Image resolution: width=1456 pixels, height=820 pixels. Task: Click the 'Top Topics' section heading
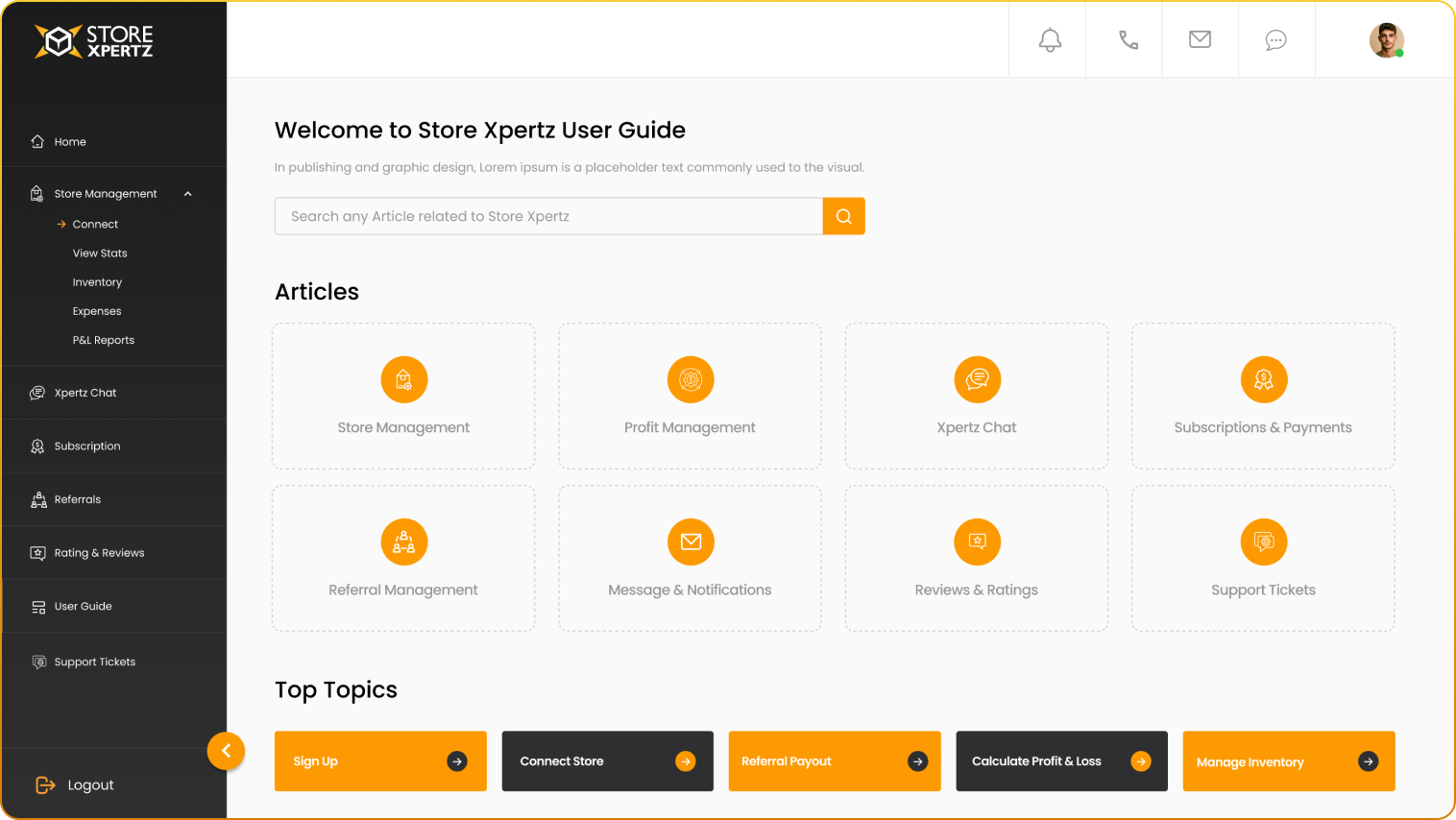pos(336,690)
